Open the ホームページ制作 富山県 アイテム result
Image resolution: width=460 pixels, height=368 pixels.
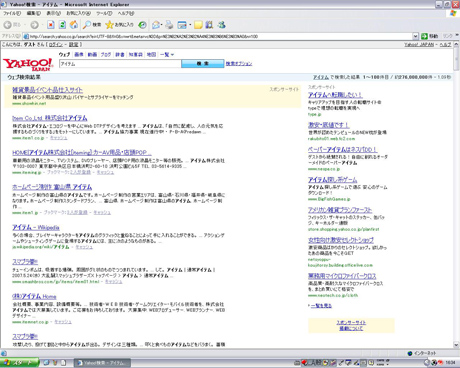coord(52,187)
